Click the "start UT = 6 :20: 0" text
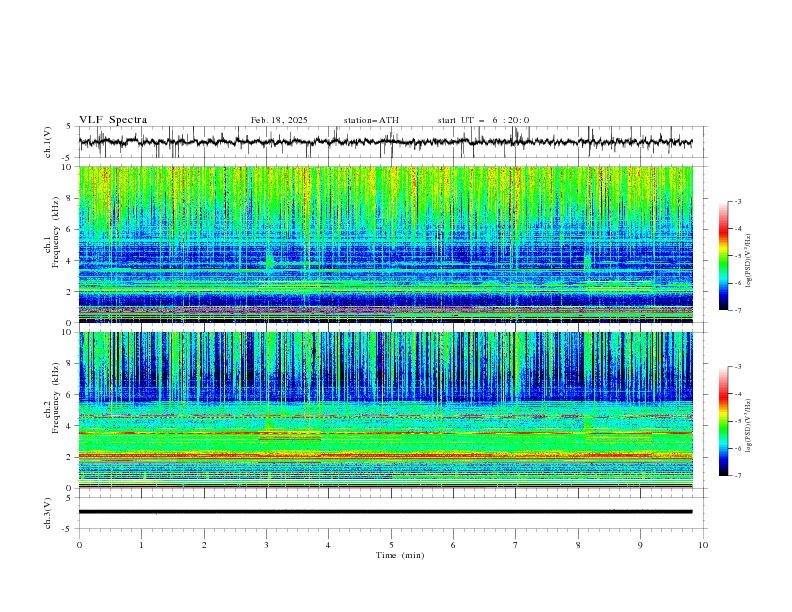This screenshot has width=792, height=612. (x=483, y=120)
